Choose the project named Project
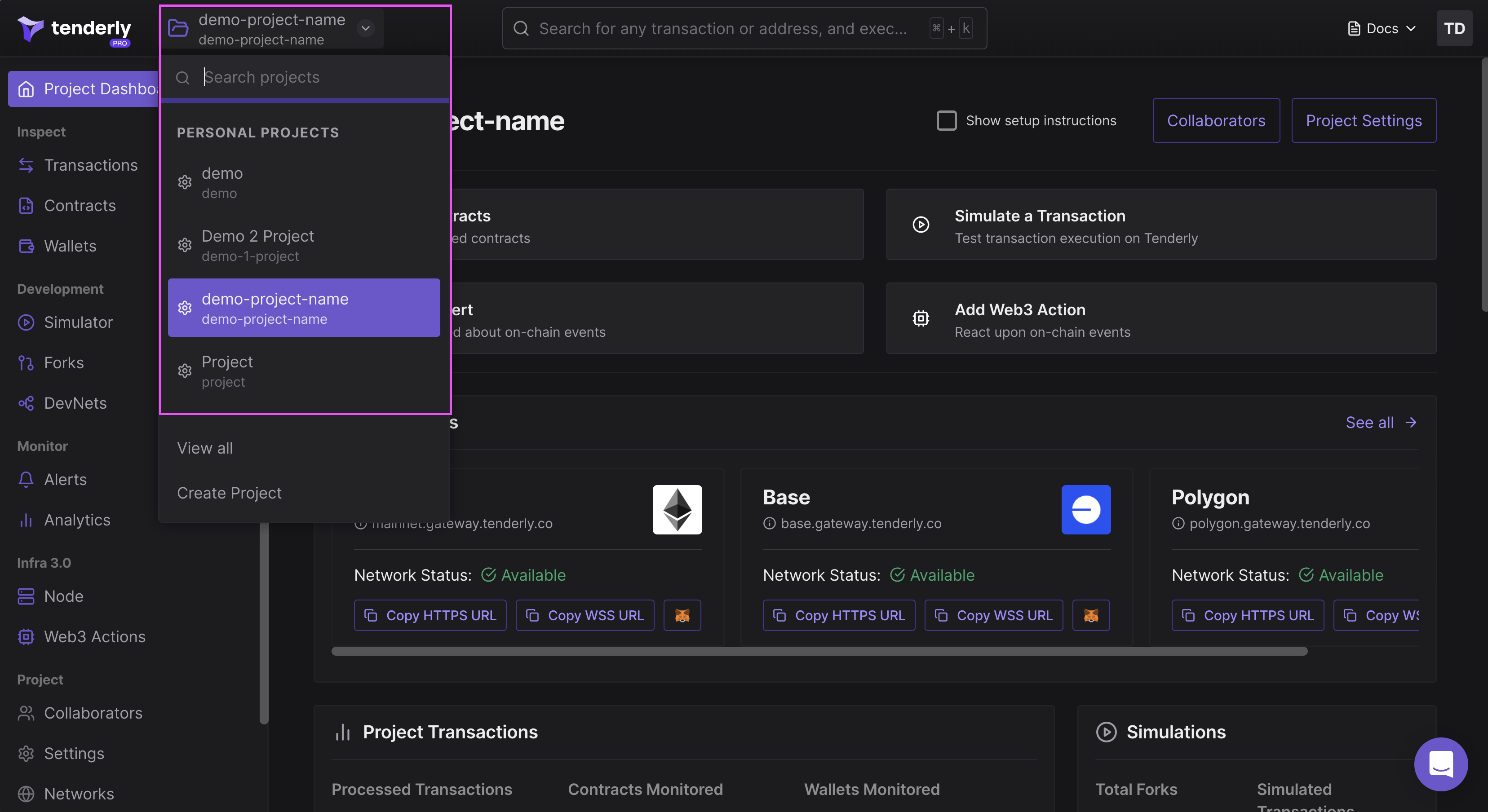The height and width of the screenshot is (812, 1488). click(304, 371)
